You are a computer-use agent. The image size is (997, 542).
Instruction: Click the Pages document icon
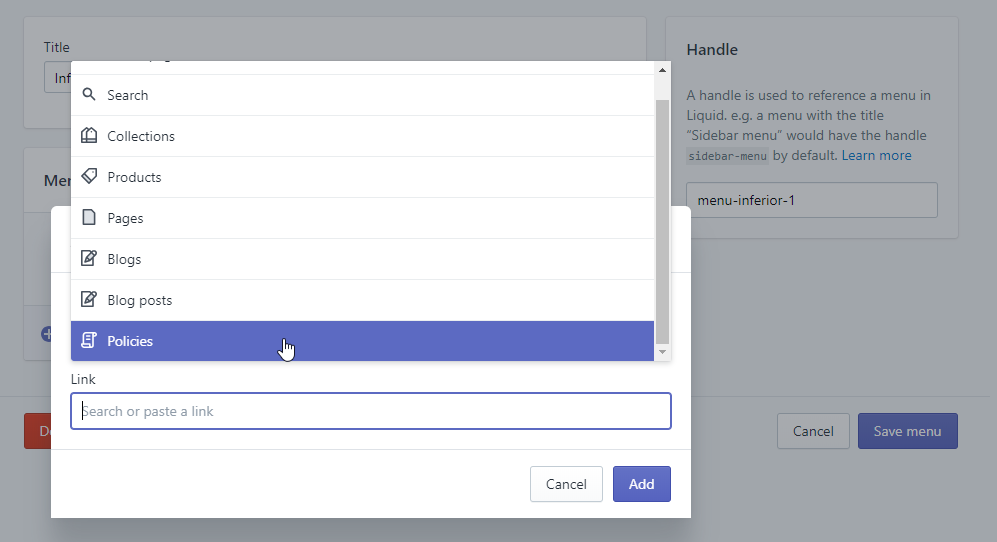pos(89,218)
